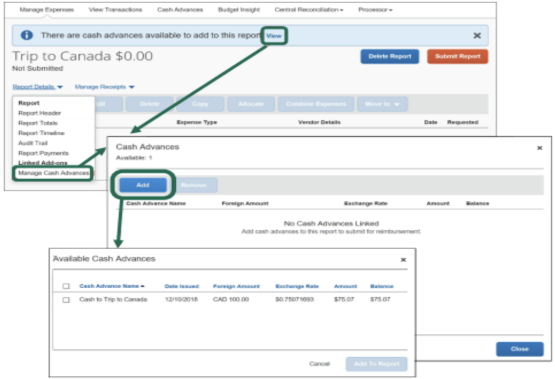Select Report Header menu entry
Image resolution: width=555 pixels, height=379 pixels.
(x=40, y=113)
